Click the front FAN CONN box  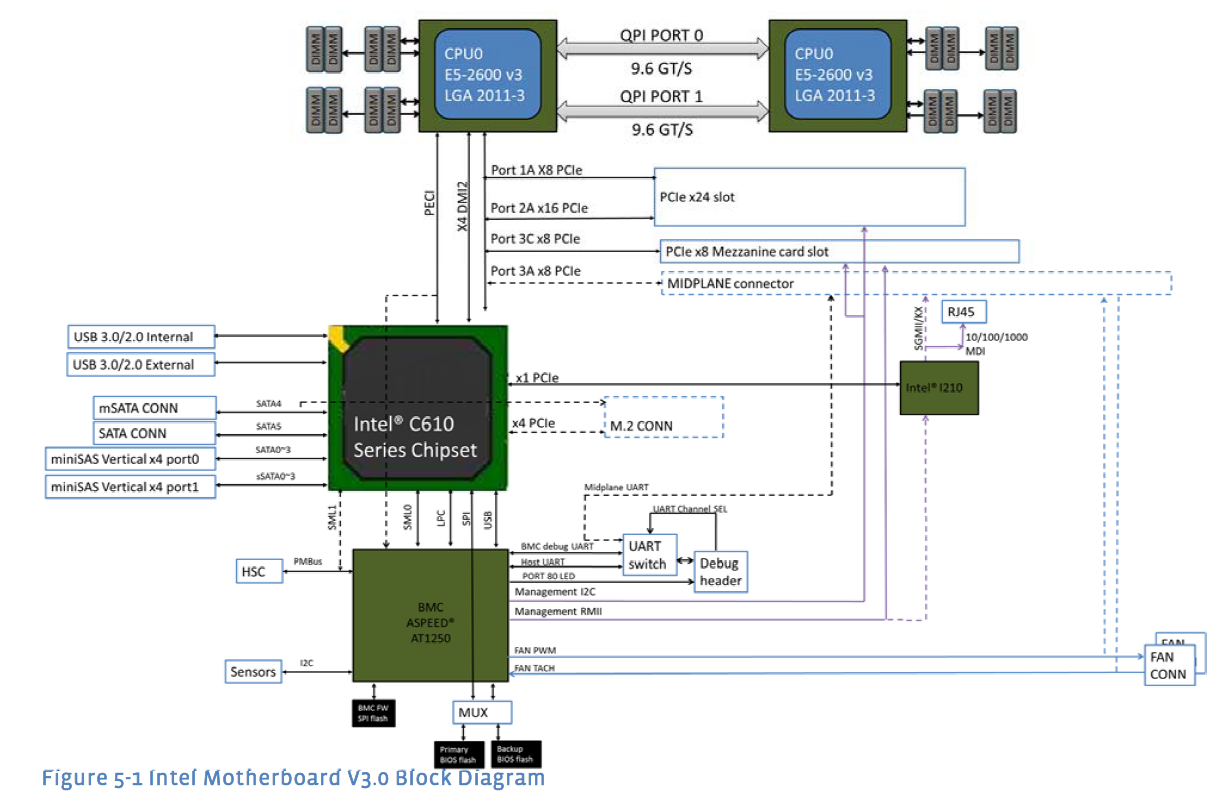pyautogui.click(x=1169, y=665)
